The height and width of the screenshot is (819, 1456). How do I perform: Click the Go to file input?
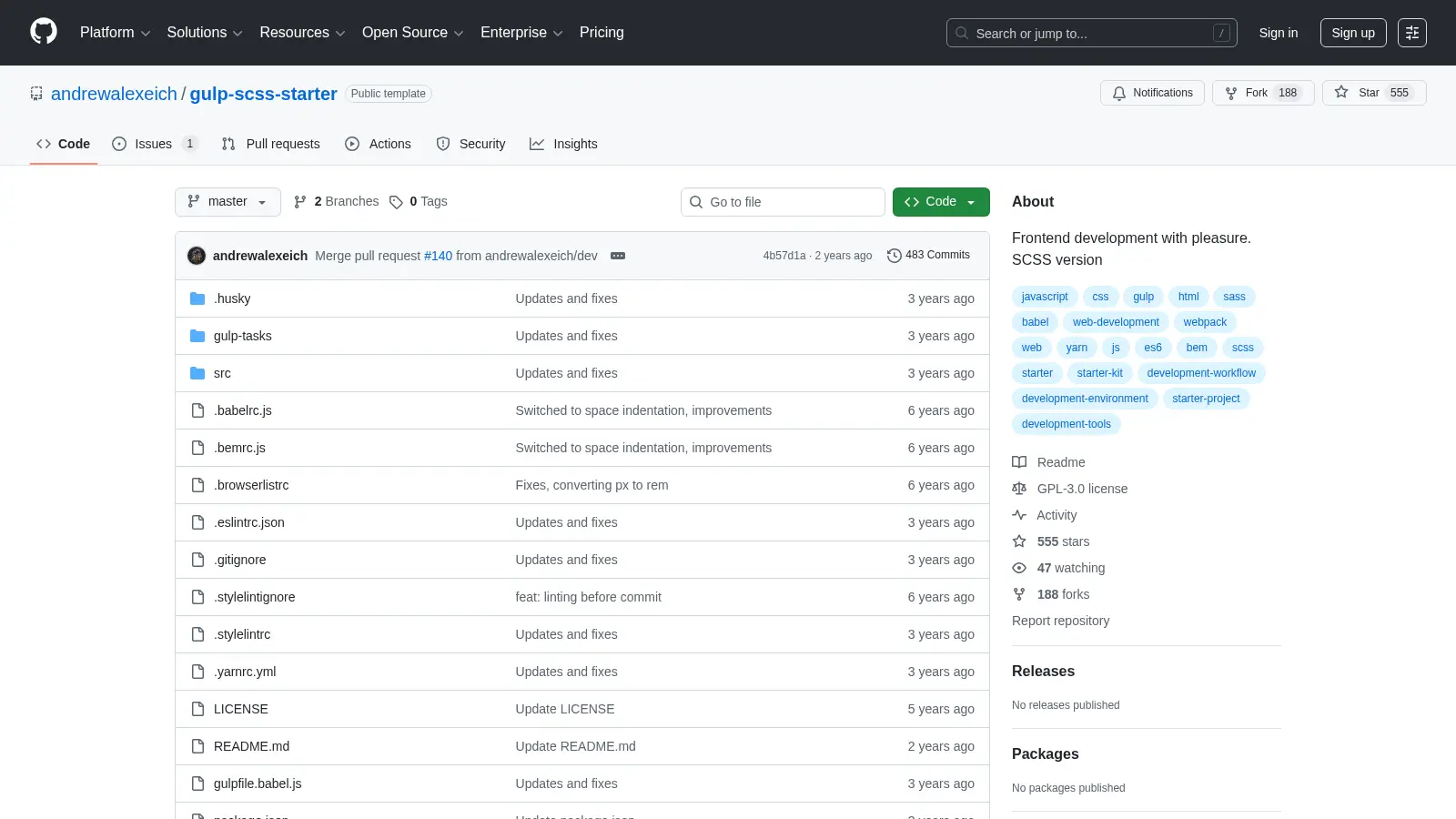click(x=783, y=202)
